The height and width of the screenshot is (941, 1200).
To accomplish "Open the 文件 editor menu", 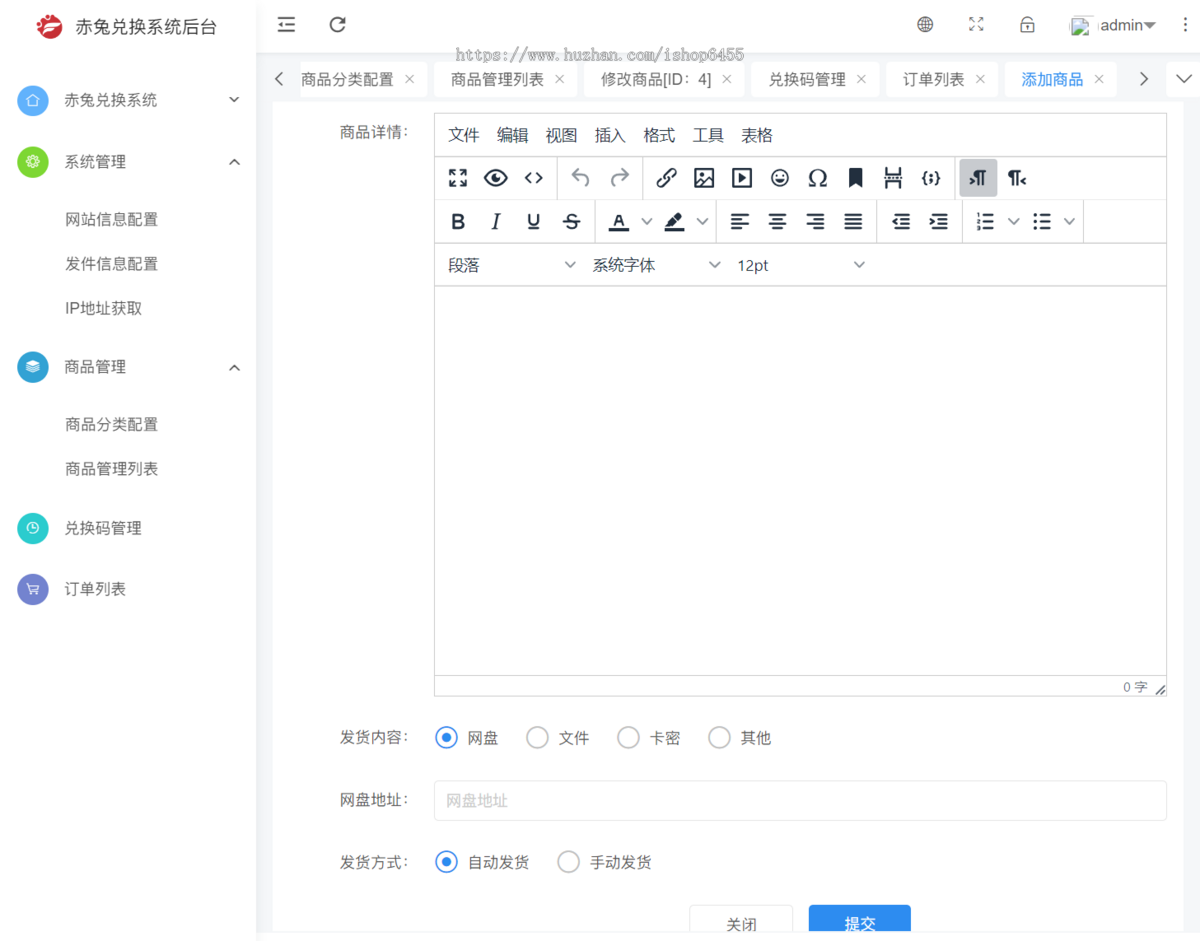I will pos(464,135).
